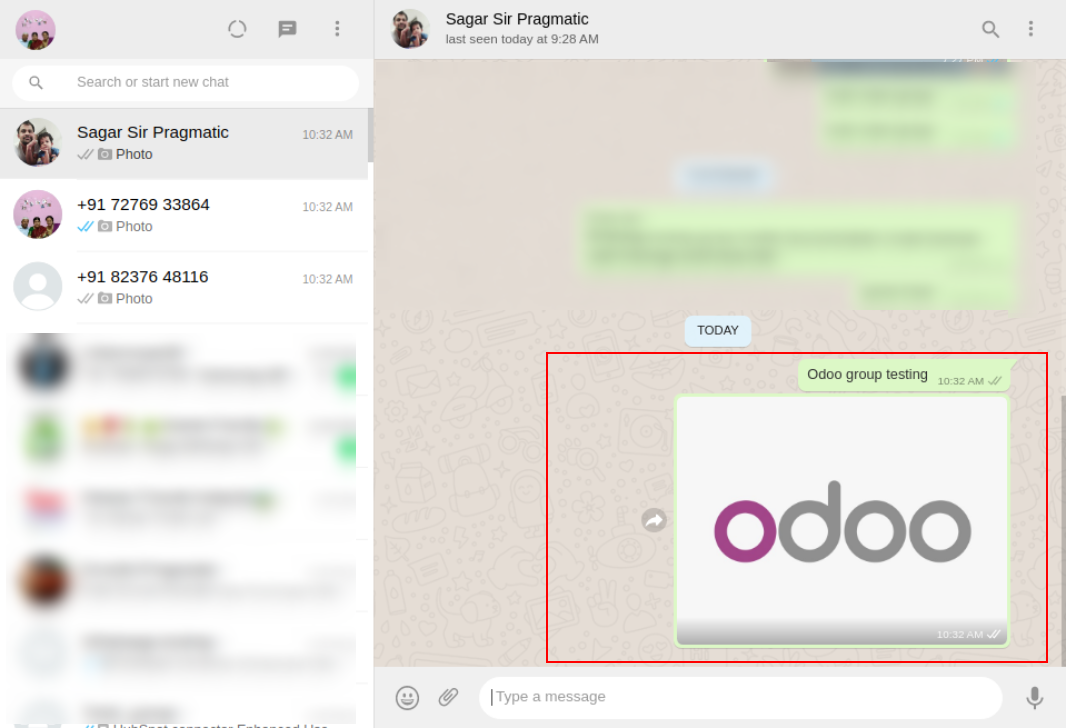Click the search magnifier in sidebar search box

36,82
